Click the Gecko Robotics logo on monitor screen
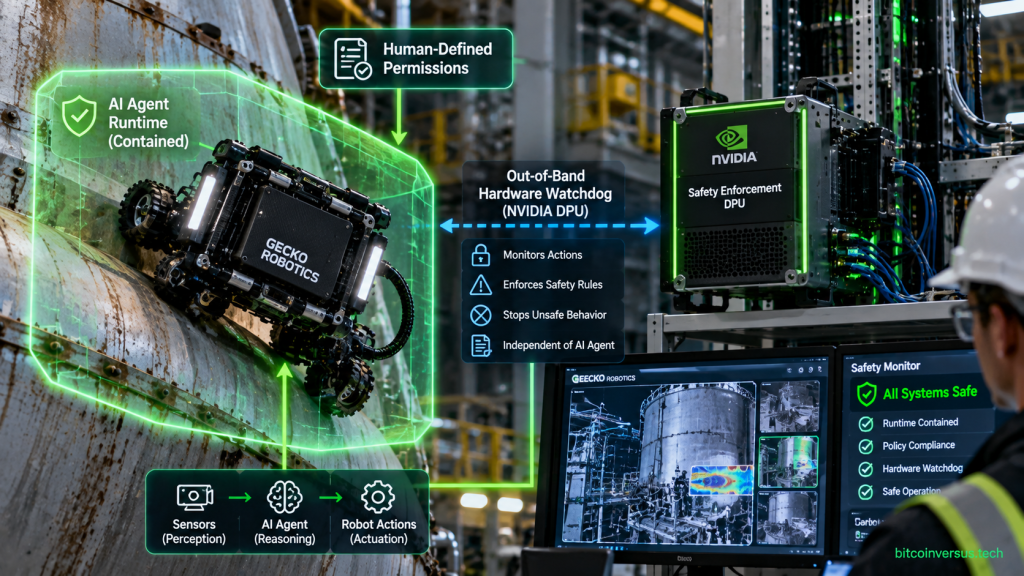 pos(603,378)
